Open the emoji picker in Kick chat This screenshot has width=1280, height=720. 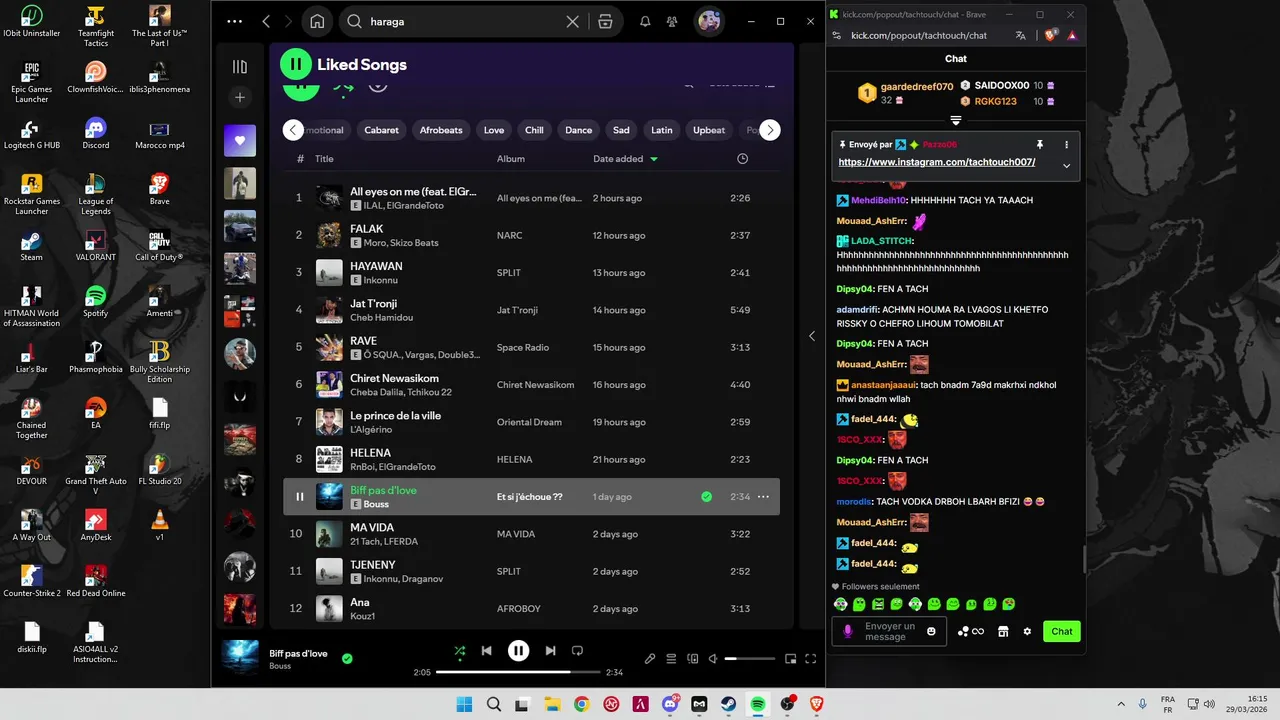[931, 631]
